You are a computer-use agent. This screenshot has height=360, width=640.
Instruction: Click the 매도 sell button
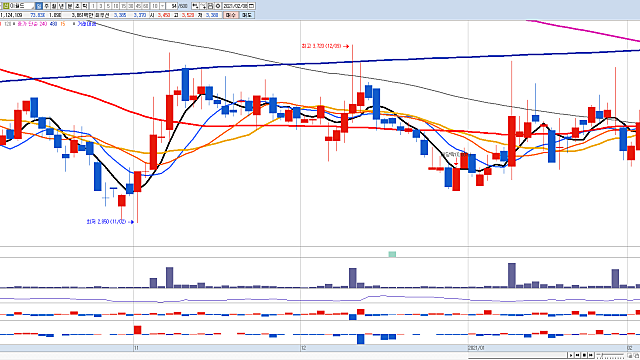[x=247, y=15]
